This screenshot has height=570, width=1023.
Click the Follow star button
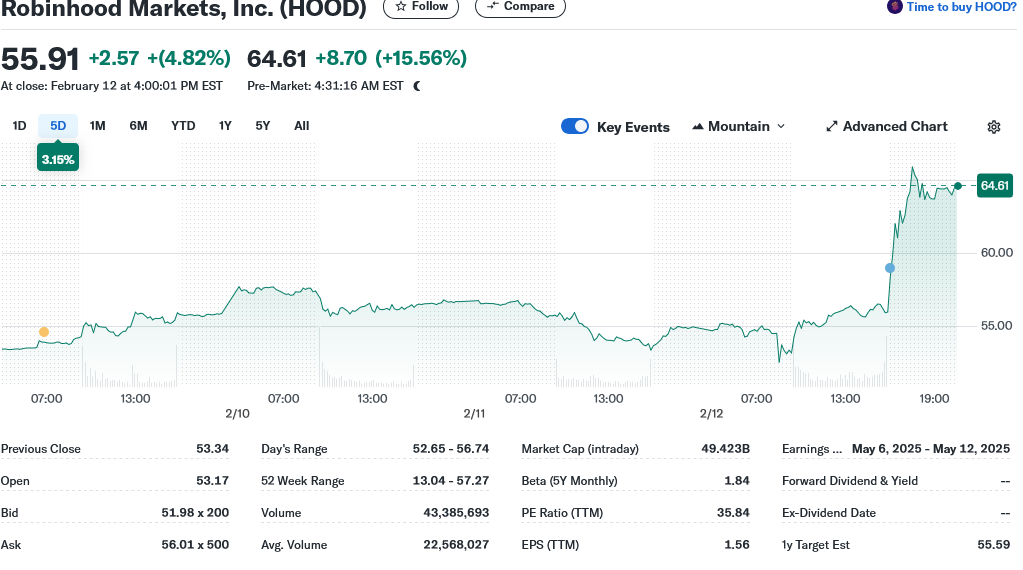click(421, 7)
